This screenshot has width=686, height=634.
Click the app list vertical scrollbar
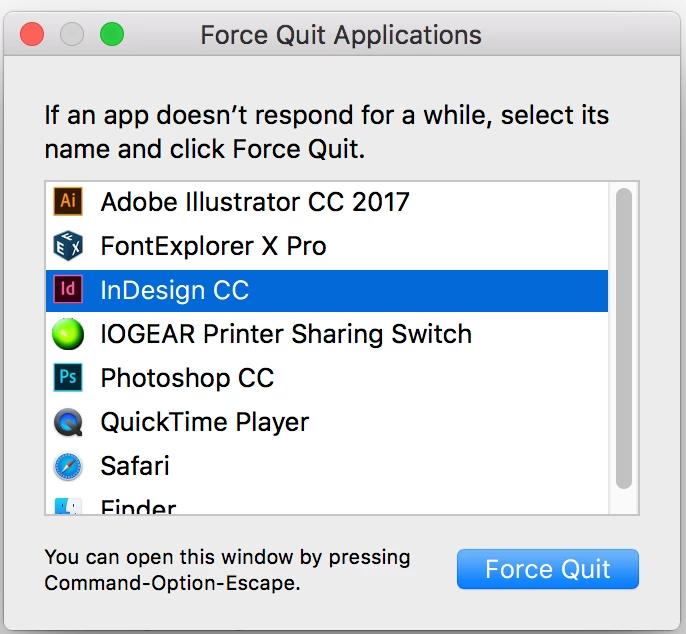623,338
